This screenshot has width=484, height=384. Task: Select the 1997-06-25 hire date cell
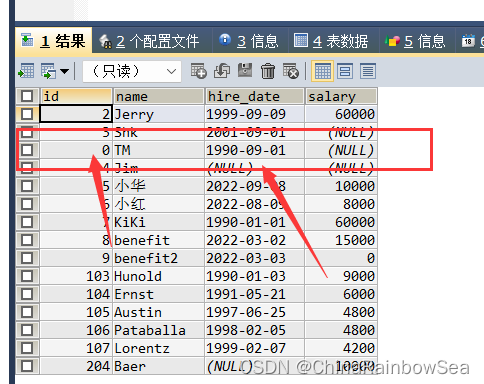point(255,312)
